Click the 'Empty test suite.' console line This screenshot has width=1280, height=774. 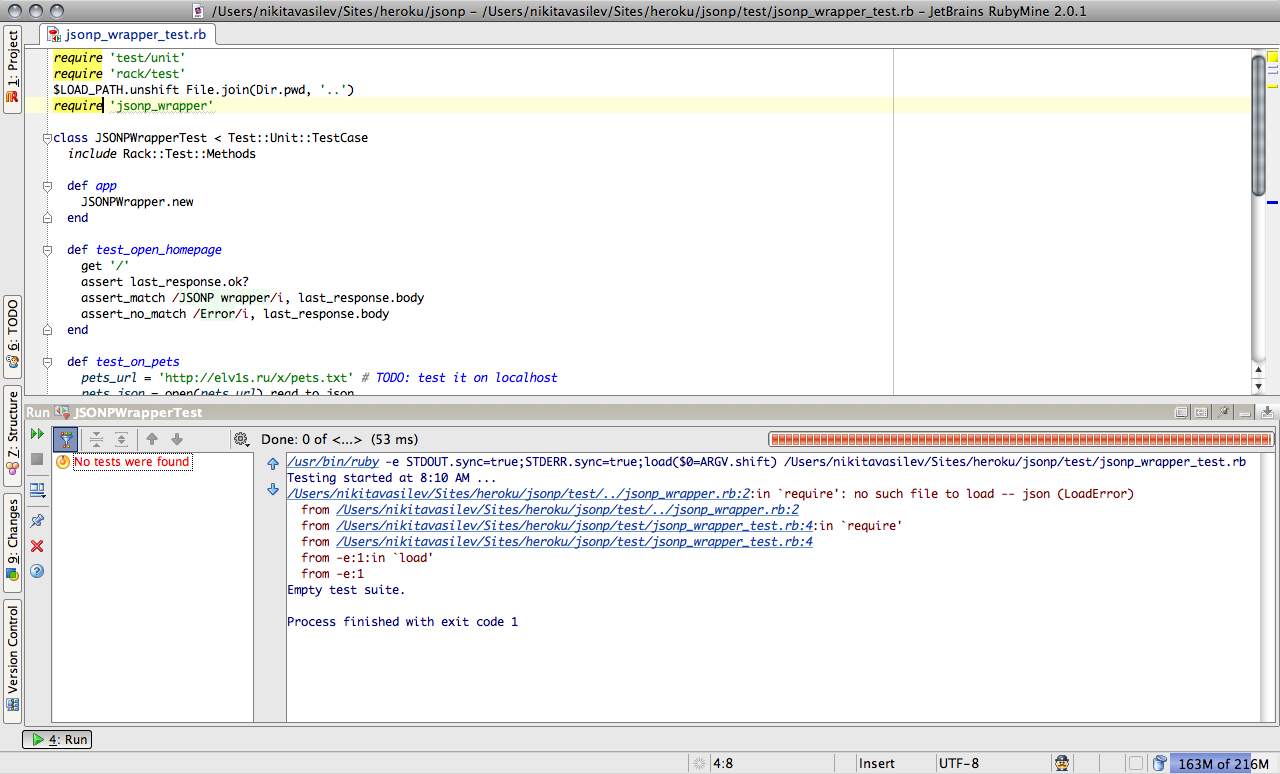pos(346,590)
